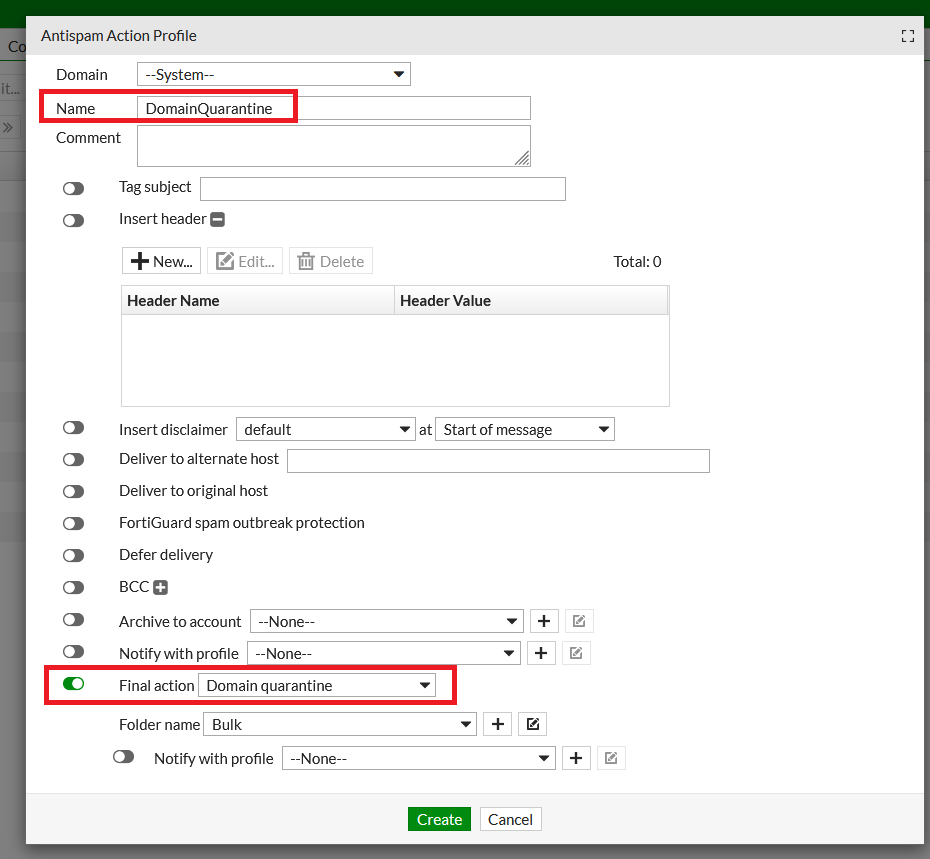Open Final action Domain quarantine dropdown
930x859 pixels.
click(317, 685)
